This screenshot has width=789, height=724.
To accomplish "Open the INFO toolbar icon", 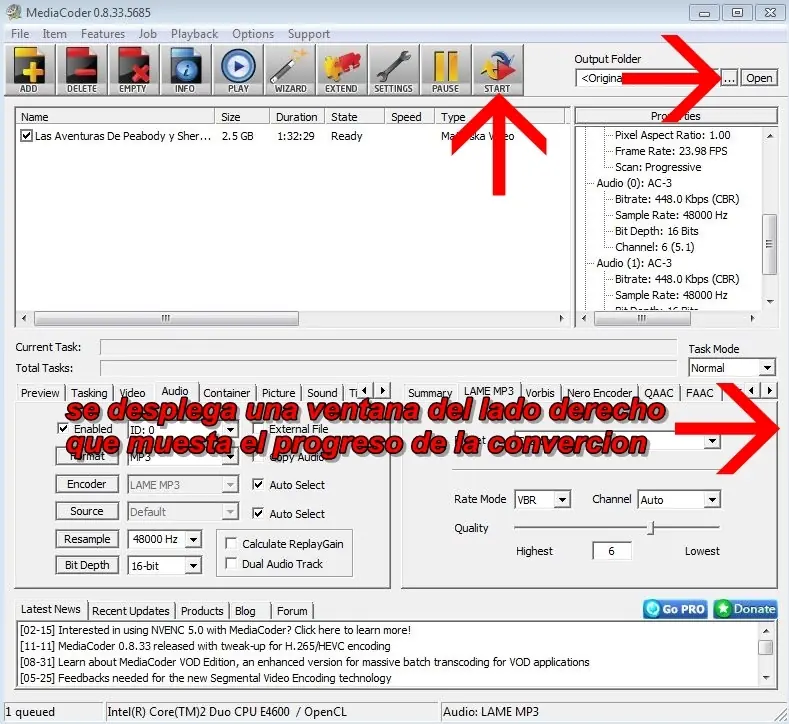I will point(185,69).
